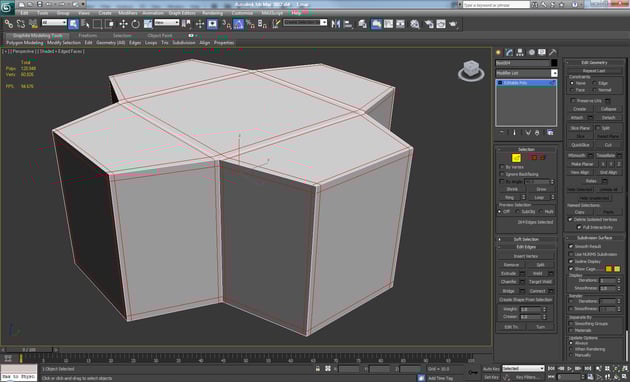Toggle the Preserve UVs checkbox
The image size is (630, 382).
click(573, 100)
